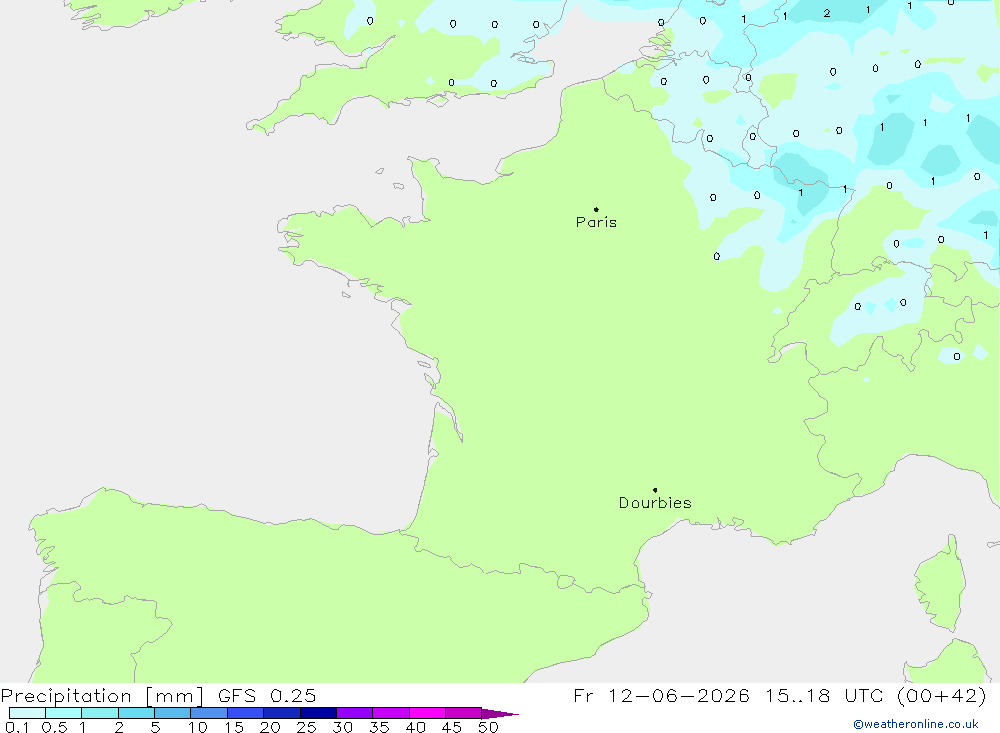The height and width of the screenshot is (733, 1000).
Task: Click the legend label "0.1"
Action: (x=17, y=727)
